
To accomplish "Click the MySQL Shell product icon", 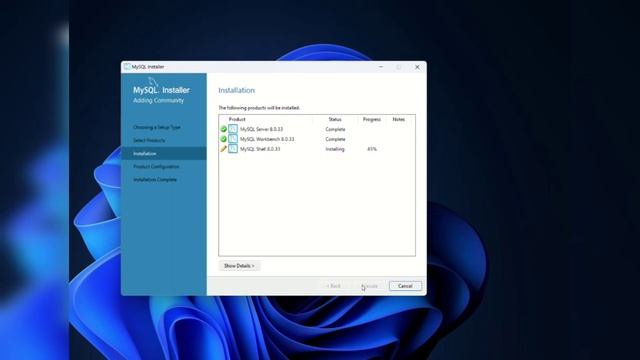I will pyautogui.click(x=233, y=149).
